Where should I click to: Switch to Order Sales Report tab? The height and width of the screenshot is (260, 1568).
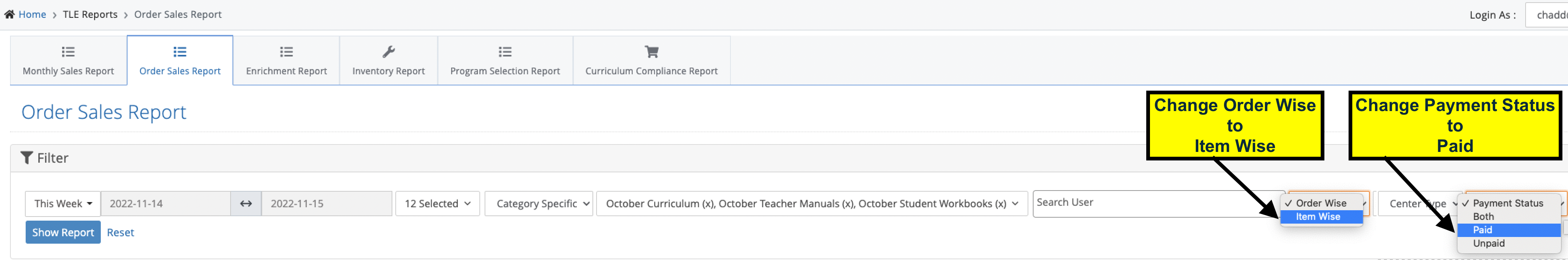(180, 61)
